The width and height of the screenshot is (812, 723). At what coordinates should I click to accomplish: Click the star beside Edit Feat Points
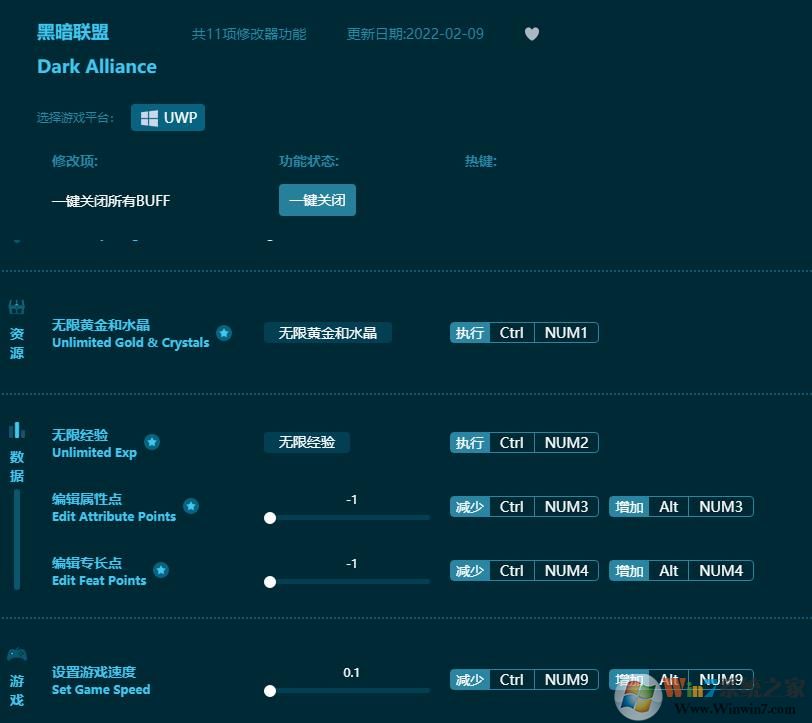(163, 570)
